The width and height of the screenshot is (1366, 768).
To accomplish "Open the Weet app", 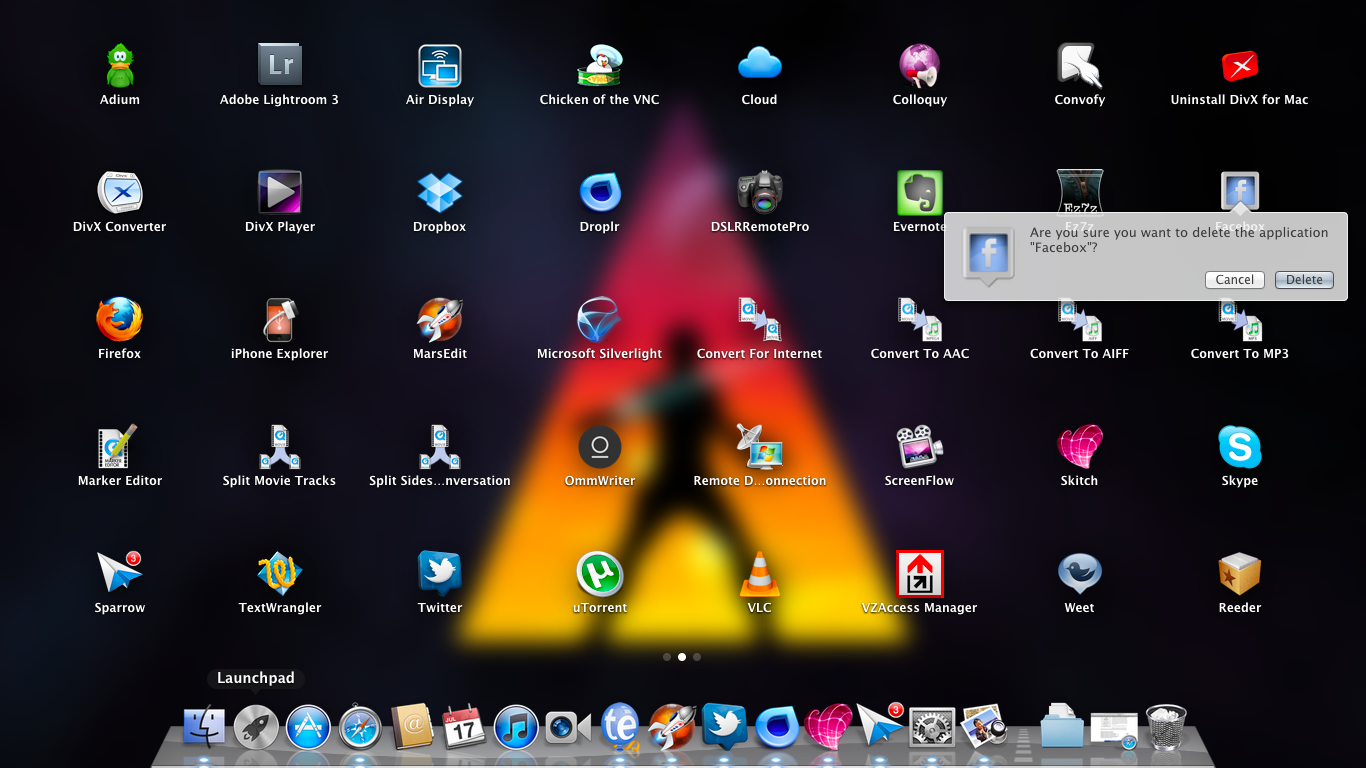I will [1080, 574].
